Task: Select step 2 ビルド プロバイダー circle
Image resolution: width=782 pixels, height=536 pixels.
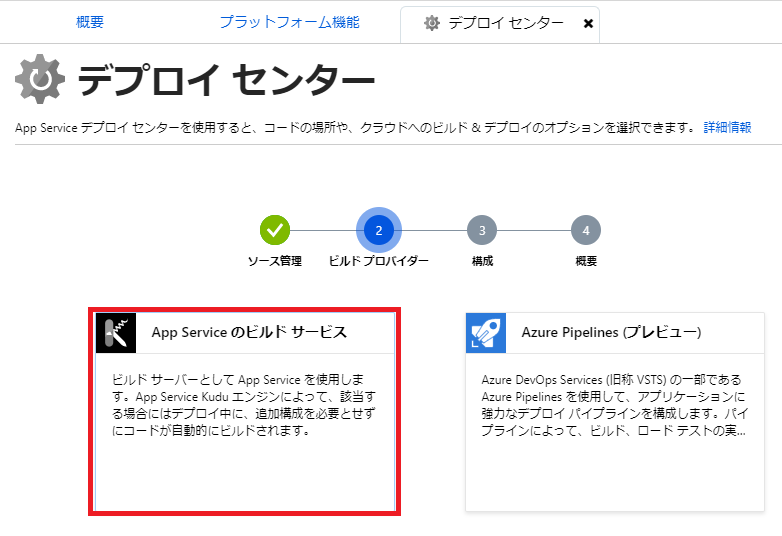Action: (379, 230)
